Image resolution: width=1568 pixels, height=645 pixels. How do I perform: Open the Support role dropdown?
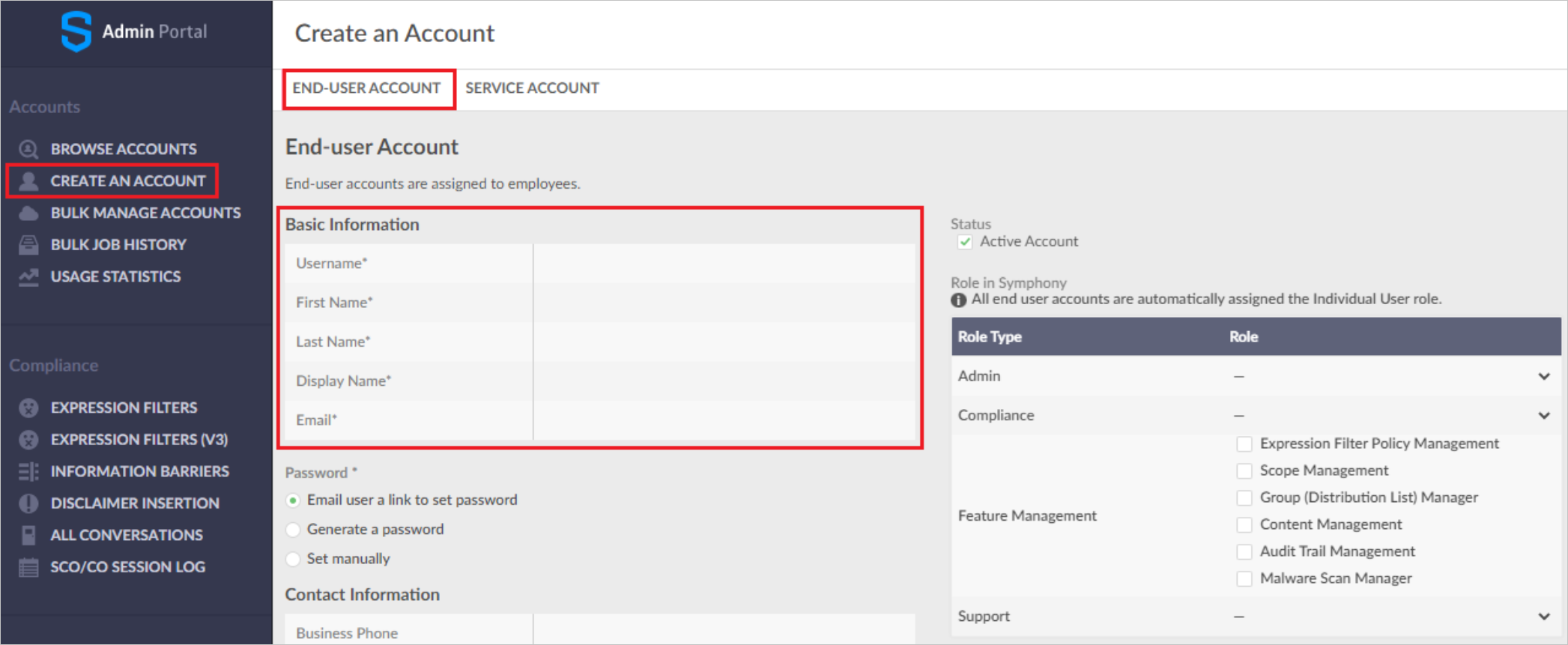1544,617
